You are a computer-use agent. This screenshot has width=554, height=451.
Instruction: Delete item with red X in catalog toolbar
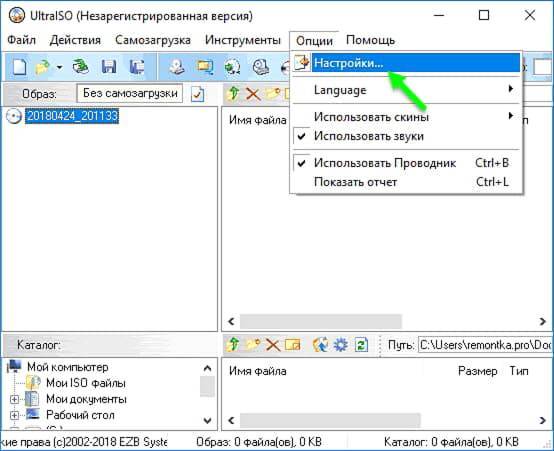click(273, 345)
